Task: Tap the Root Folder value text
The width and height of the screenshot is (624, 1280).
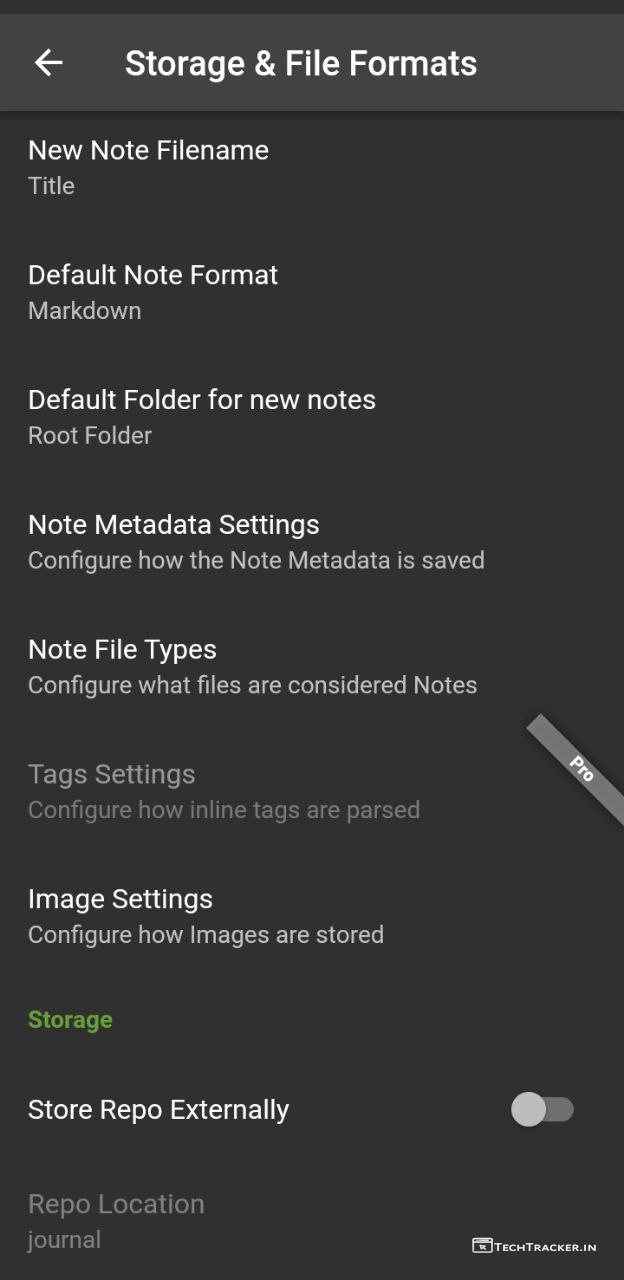Action: click(90, 436)
